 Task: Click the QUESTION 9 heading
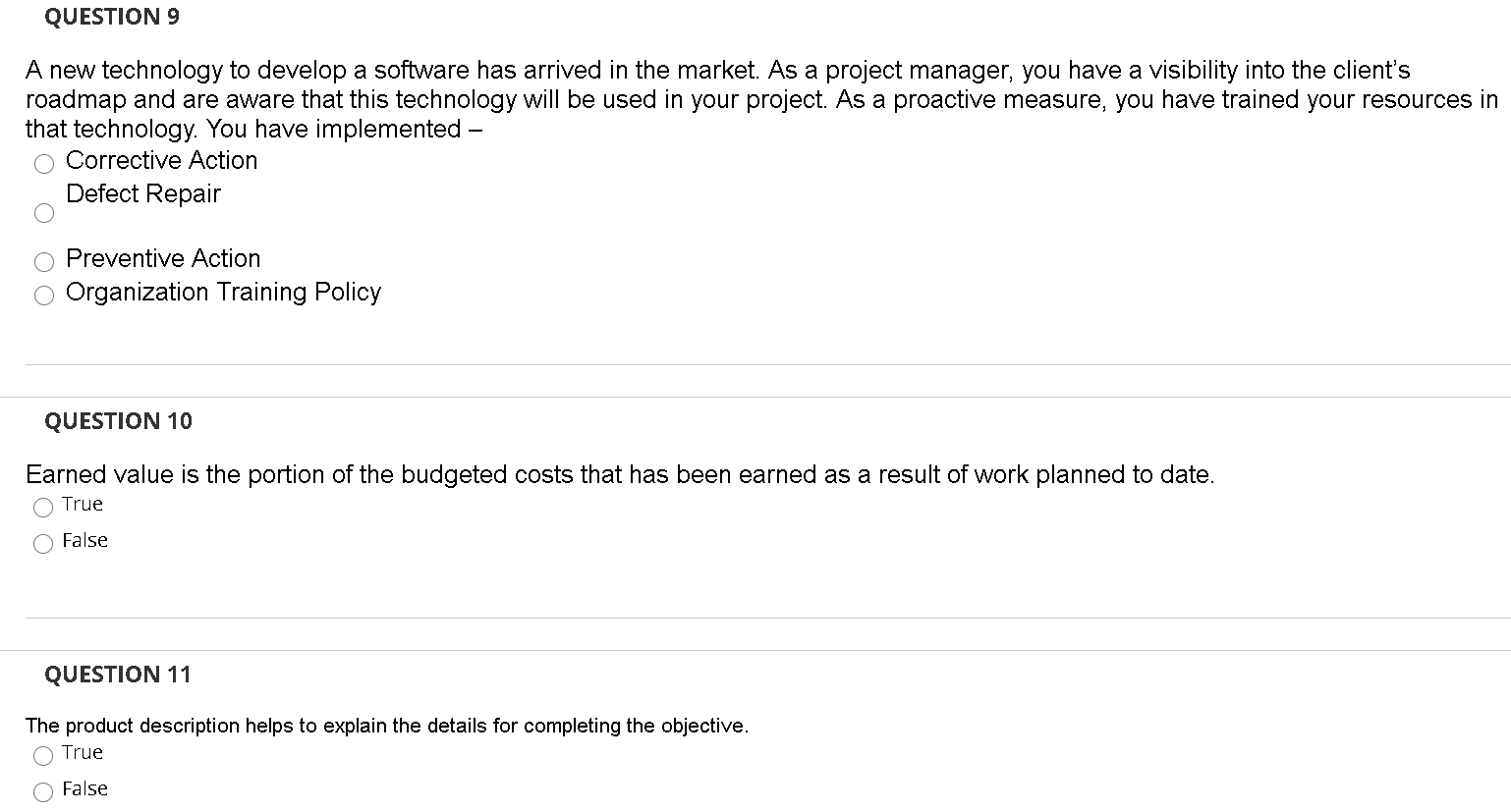113,16
